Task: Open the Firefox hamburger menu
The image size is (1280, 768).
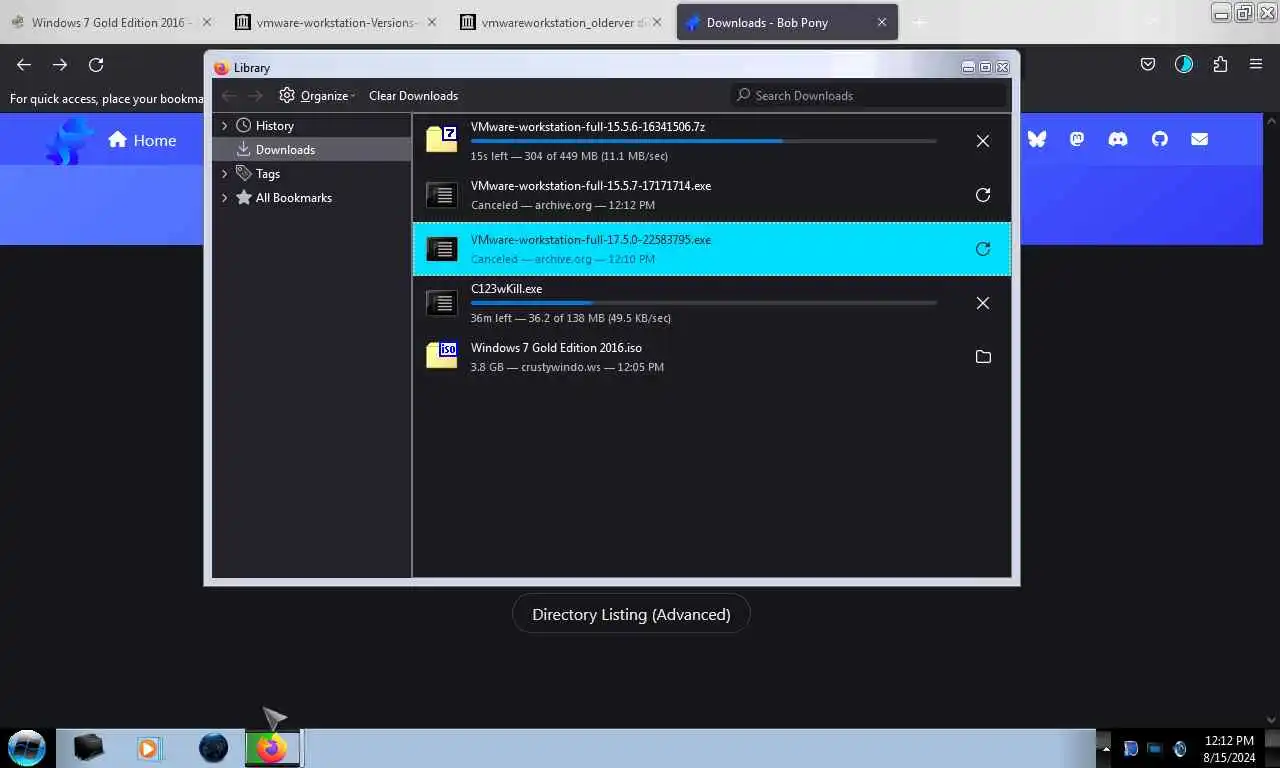Action: coord(1256,64)
